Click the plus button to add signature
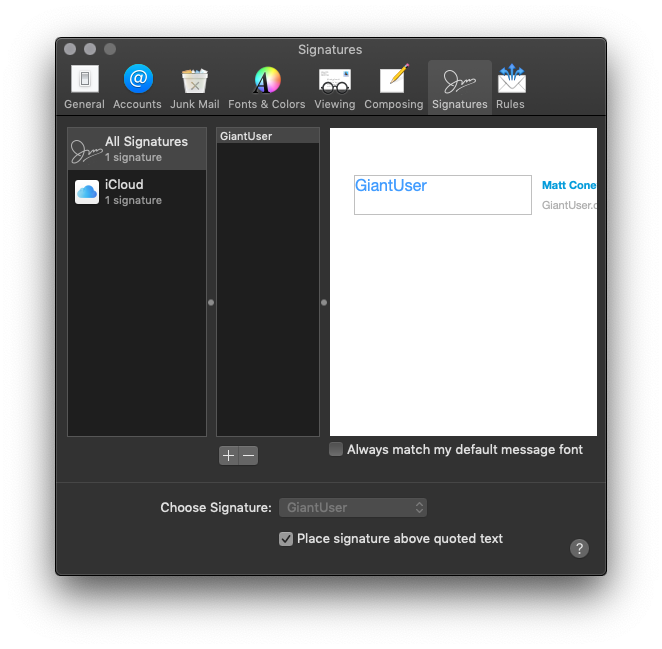The width and height of the screenshot is (662, 649). [x=228, y=456]
